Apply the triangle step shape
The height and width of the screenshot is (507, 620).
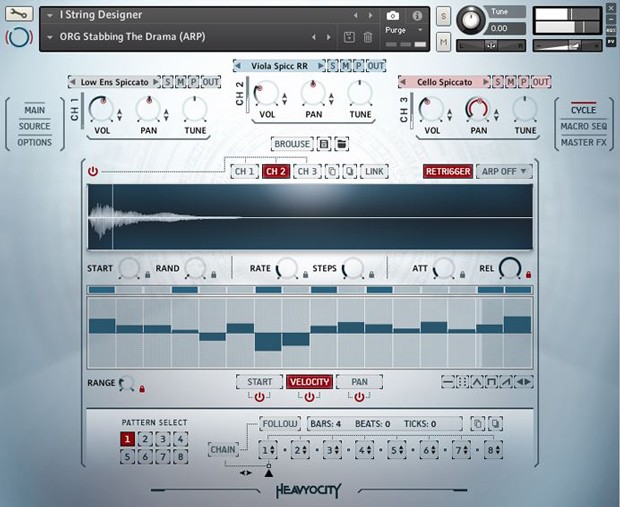click(477, 382)
